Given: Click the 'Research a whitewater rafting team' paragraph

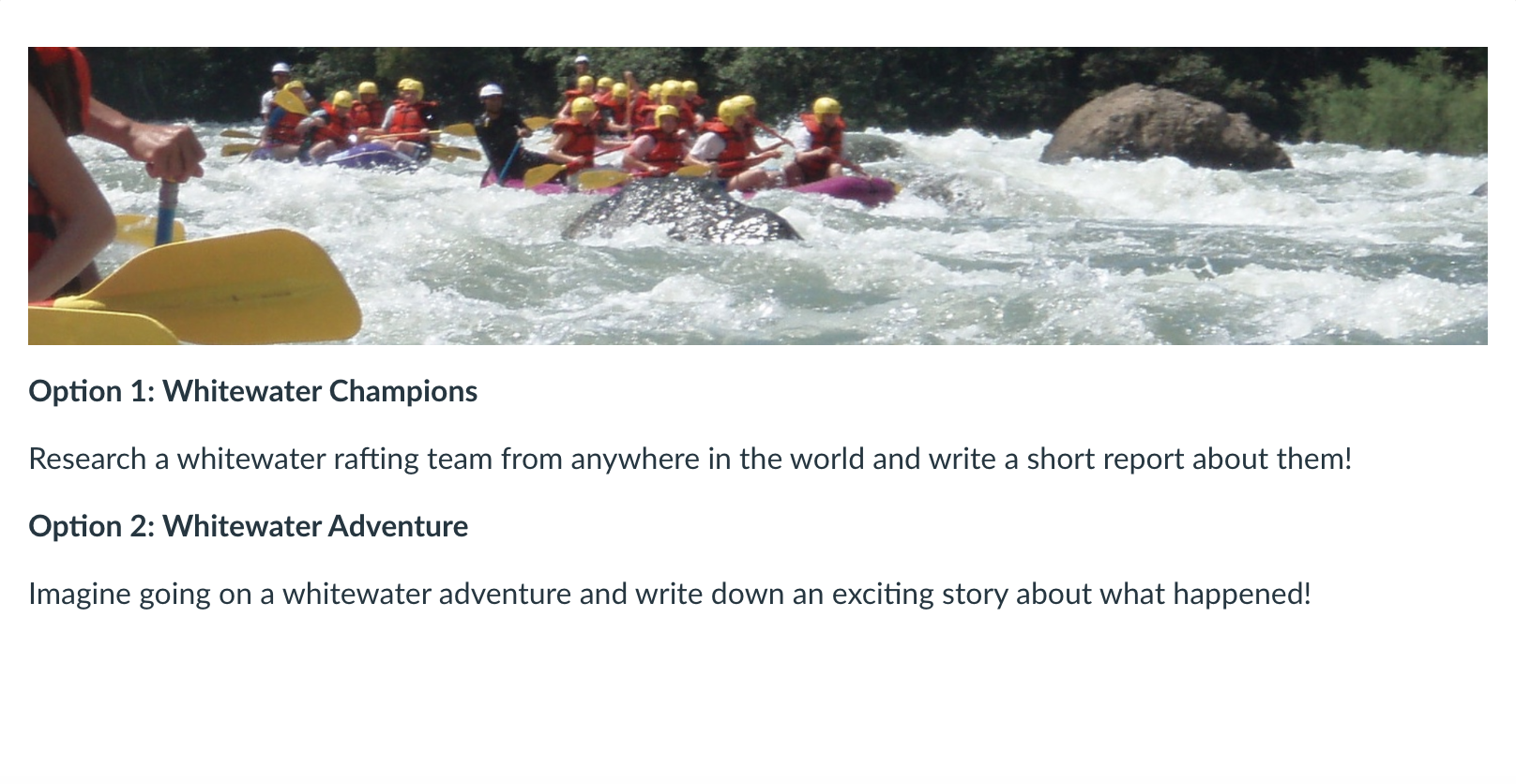Looking at the screenshot, I should [x=690, y=459].
